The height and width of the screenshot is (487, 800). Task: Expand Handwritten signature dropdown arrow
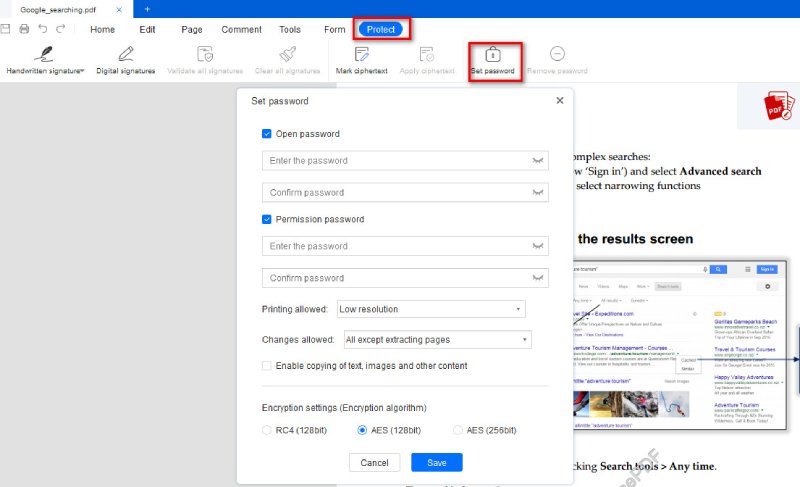(x=82, y=71)
